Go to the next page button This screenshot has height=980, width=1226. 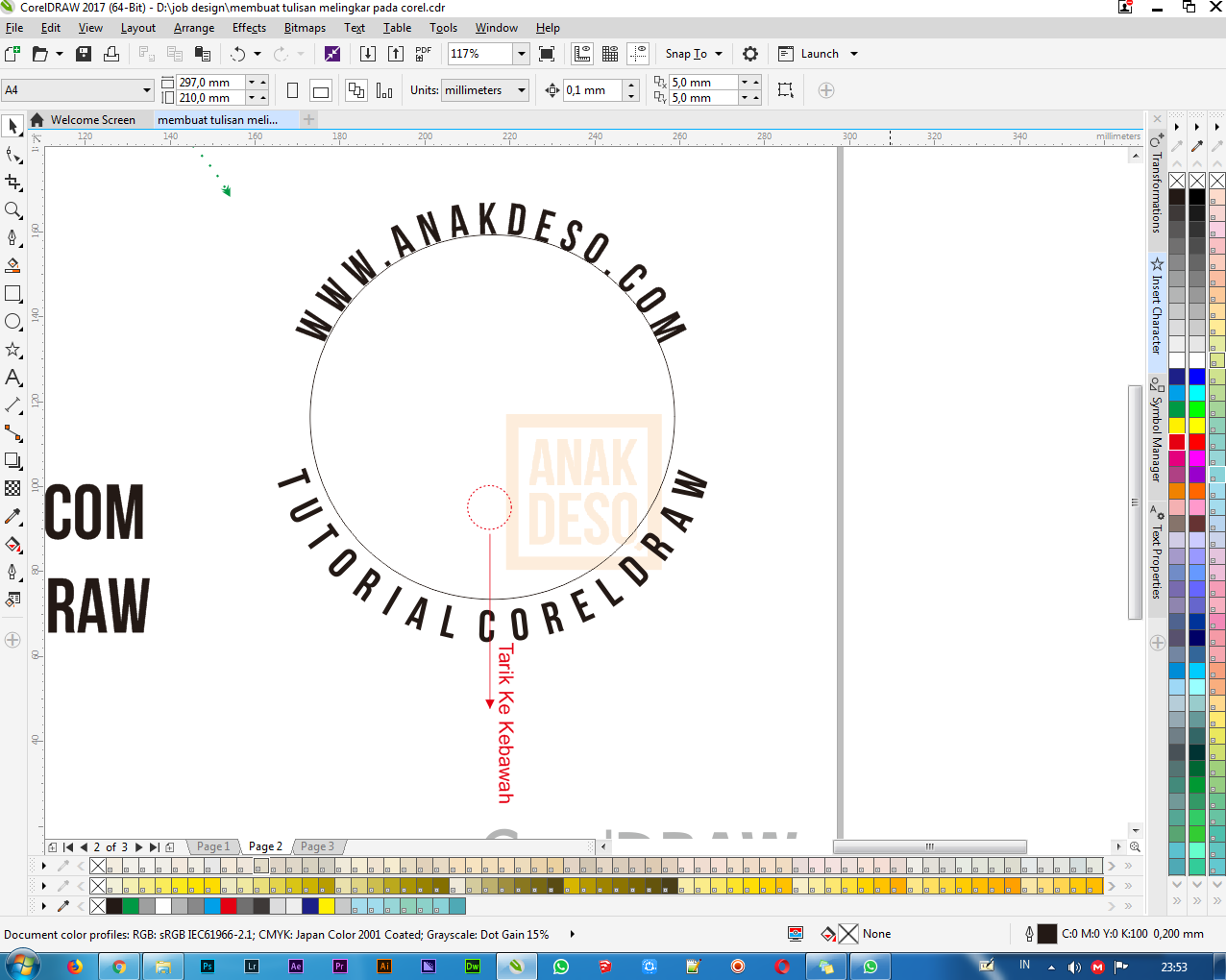pyautogui.click(x=139, y=847)
